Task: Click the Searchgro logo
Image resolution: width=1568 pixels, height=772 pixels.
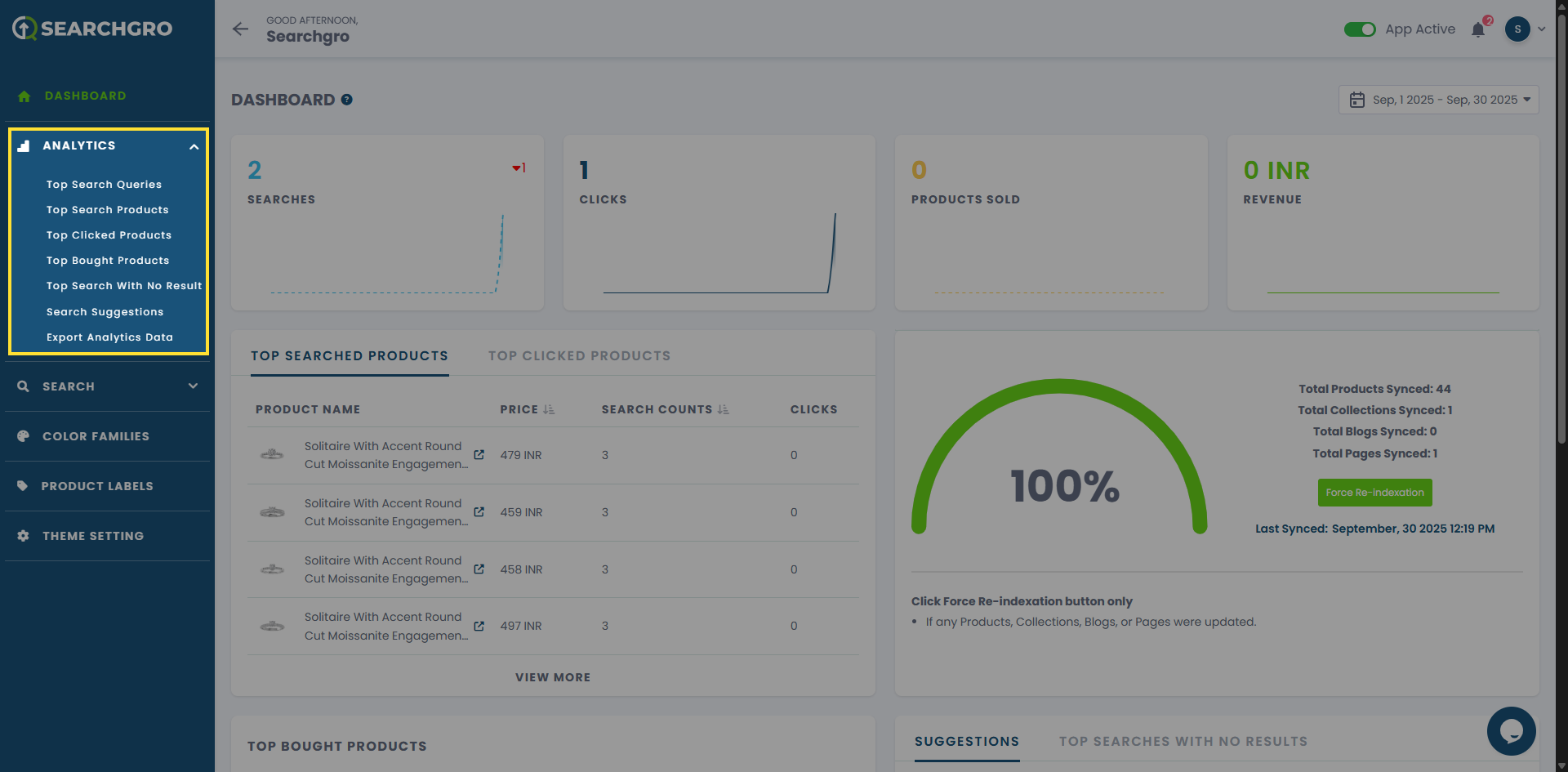Action: point(92,29)
